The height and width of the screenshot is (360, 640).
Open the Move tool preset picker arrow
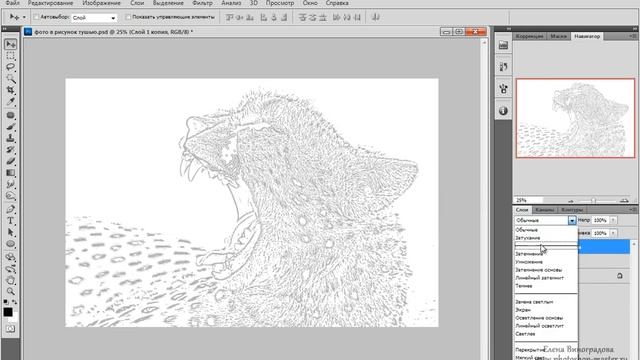tap(24, 17)
